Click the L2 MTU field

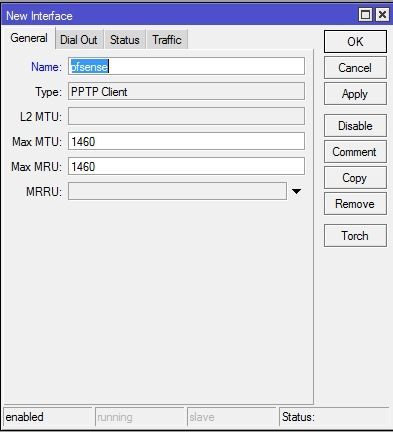pos(186,116)
